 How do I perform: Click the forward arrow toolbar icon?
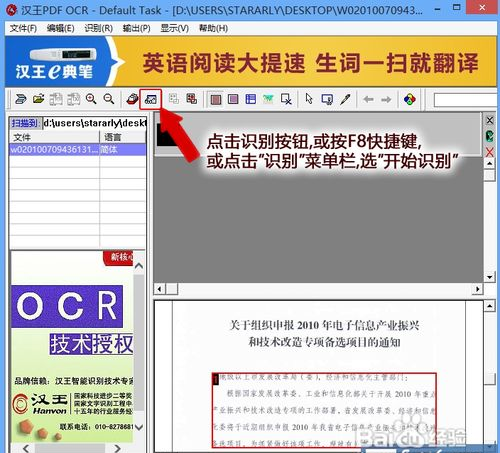[x=386, y=99]
